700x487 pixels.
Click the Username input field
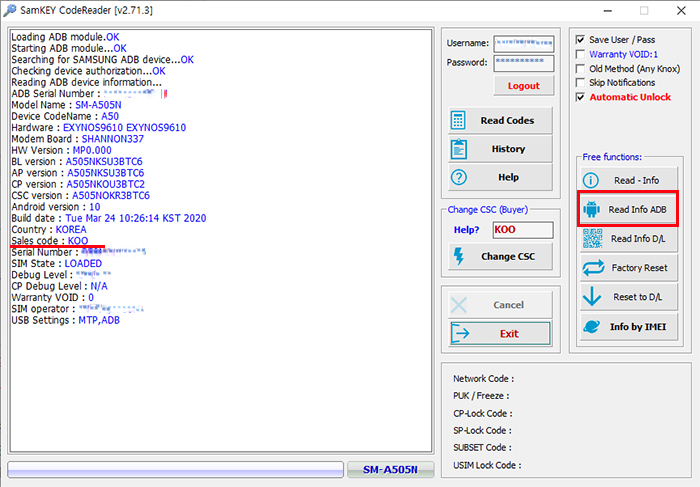(524, 44)
